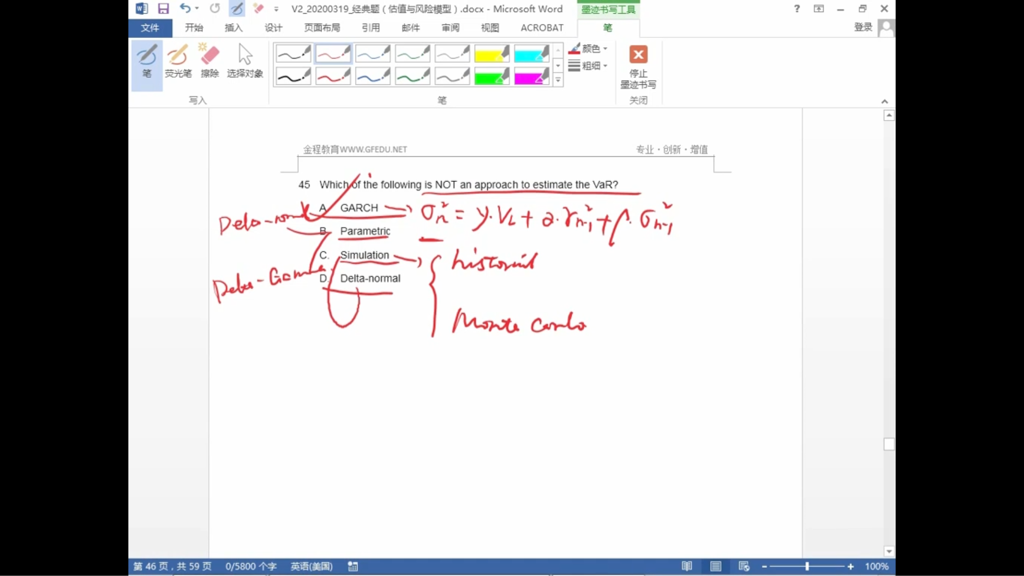Pick the thick green pen in the second row
Screen dimensions: 1024x576
click(413, 77)
